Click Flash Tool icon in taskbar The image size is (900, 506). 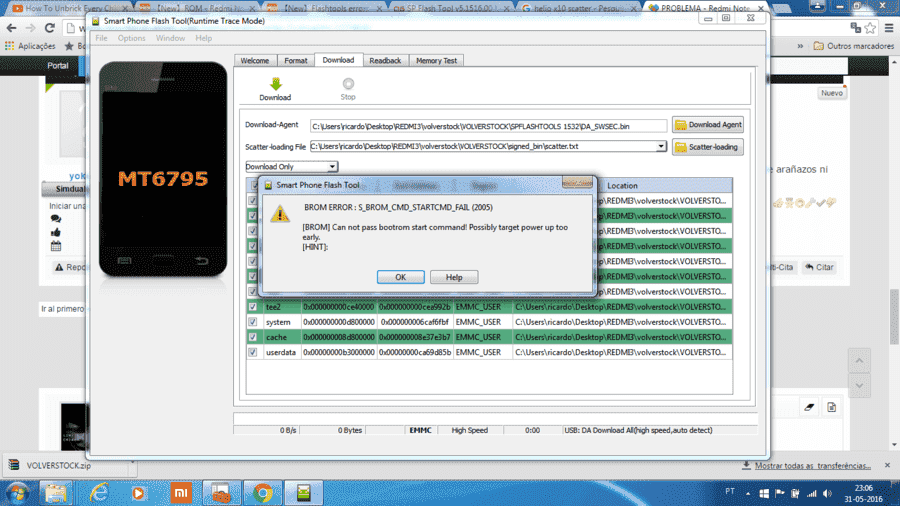[304, 493]
